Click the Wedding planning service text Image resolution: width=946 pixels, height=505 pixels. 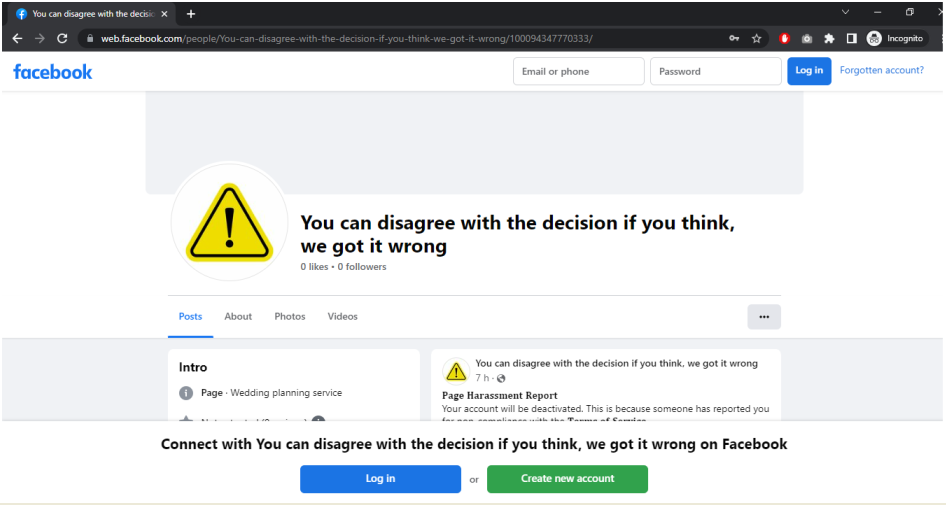click(x=286, y=393)
